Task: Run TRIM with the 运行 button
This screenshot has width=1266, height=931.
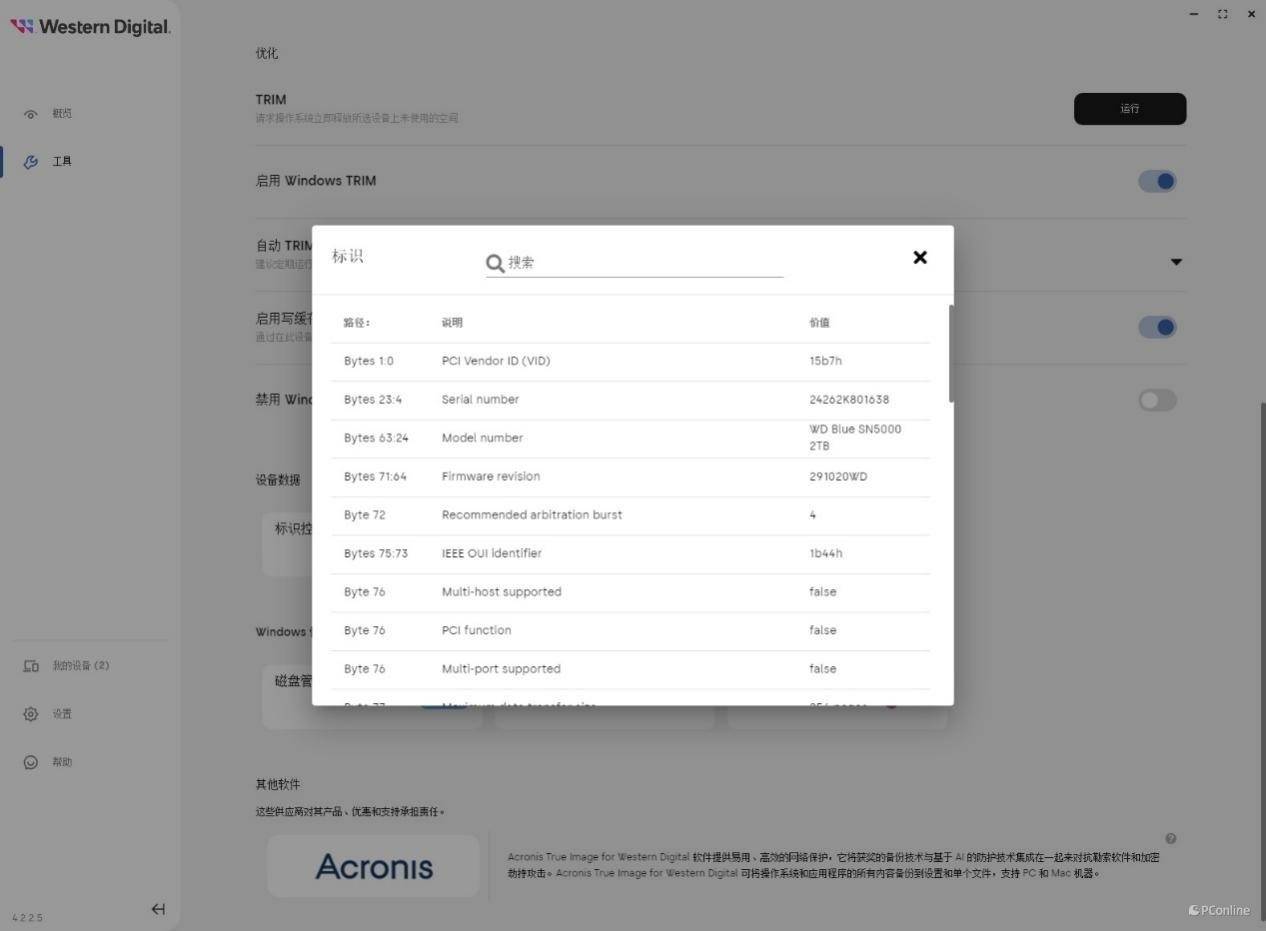Action: tap(1130, 109)
